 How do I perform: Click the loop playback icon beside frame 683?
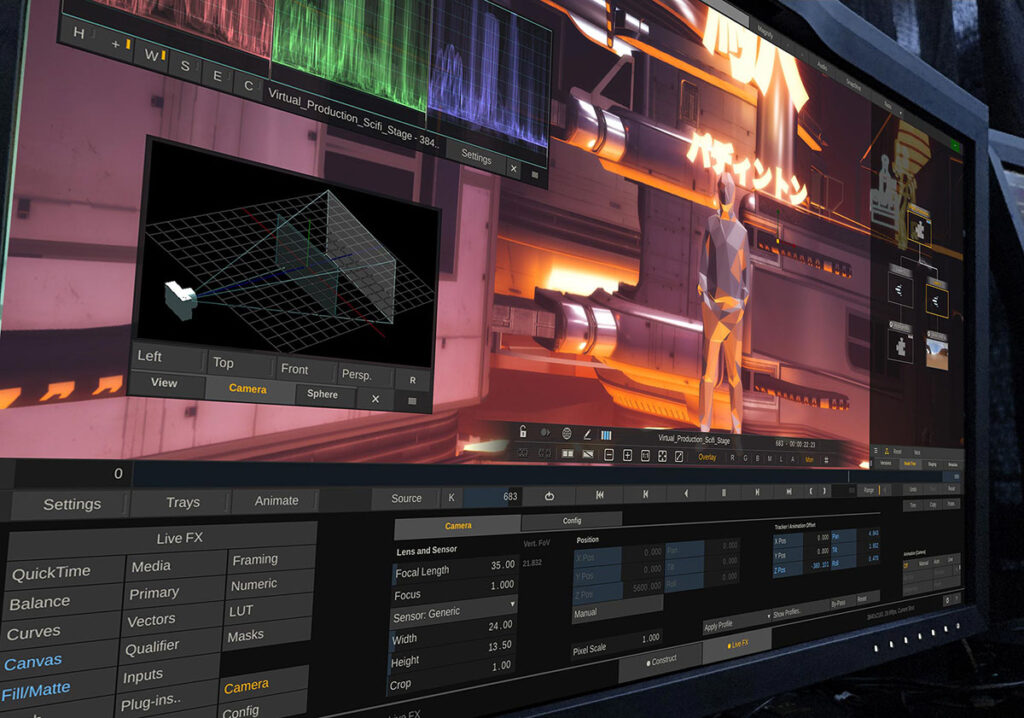(549, 496)
